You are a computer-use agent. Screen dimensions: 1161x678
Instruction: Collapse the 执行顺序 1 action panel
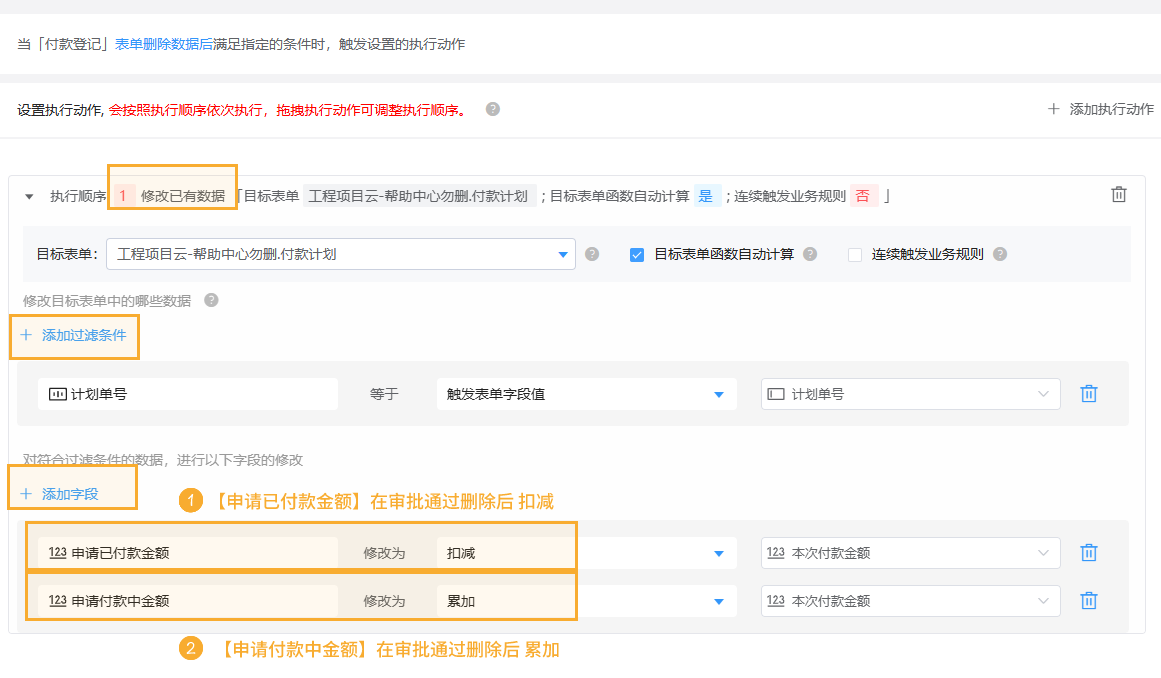click(x=29, y=197)
